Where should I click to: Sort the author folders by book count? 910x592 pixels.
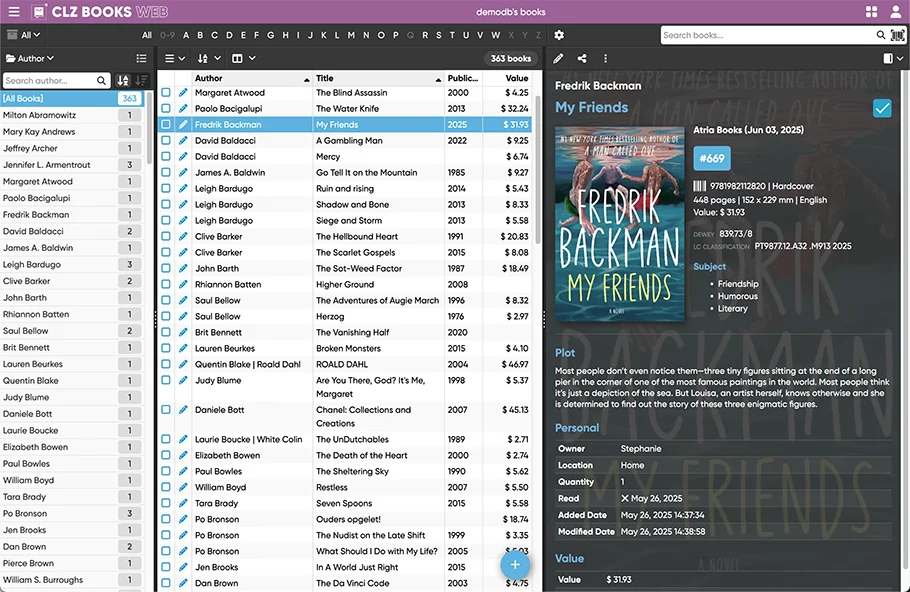141,80
